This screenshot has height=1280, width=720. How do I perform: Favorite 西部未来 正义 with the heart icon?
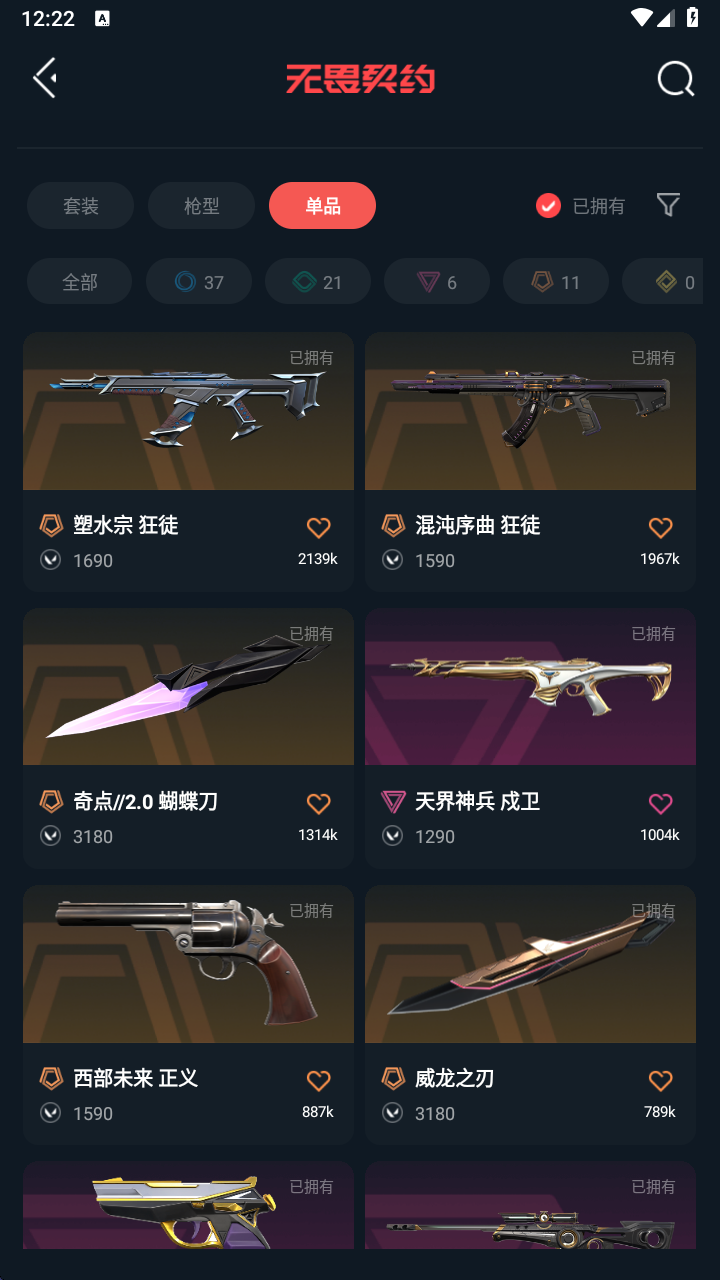click(x=318, y=1081)
